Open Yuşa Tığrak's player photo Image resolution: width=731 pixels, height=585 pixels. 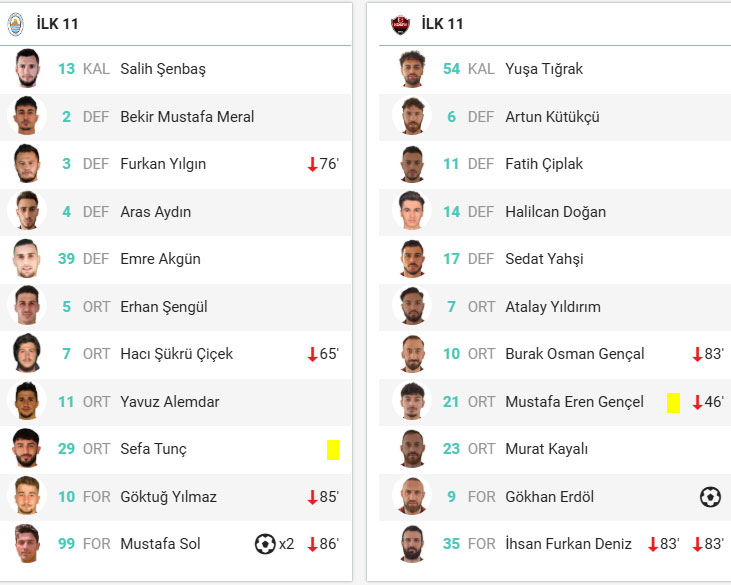click(411, 69)
